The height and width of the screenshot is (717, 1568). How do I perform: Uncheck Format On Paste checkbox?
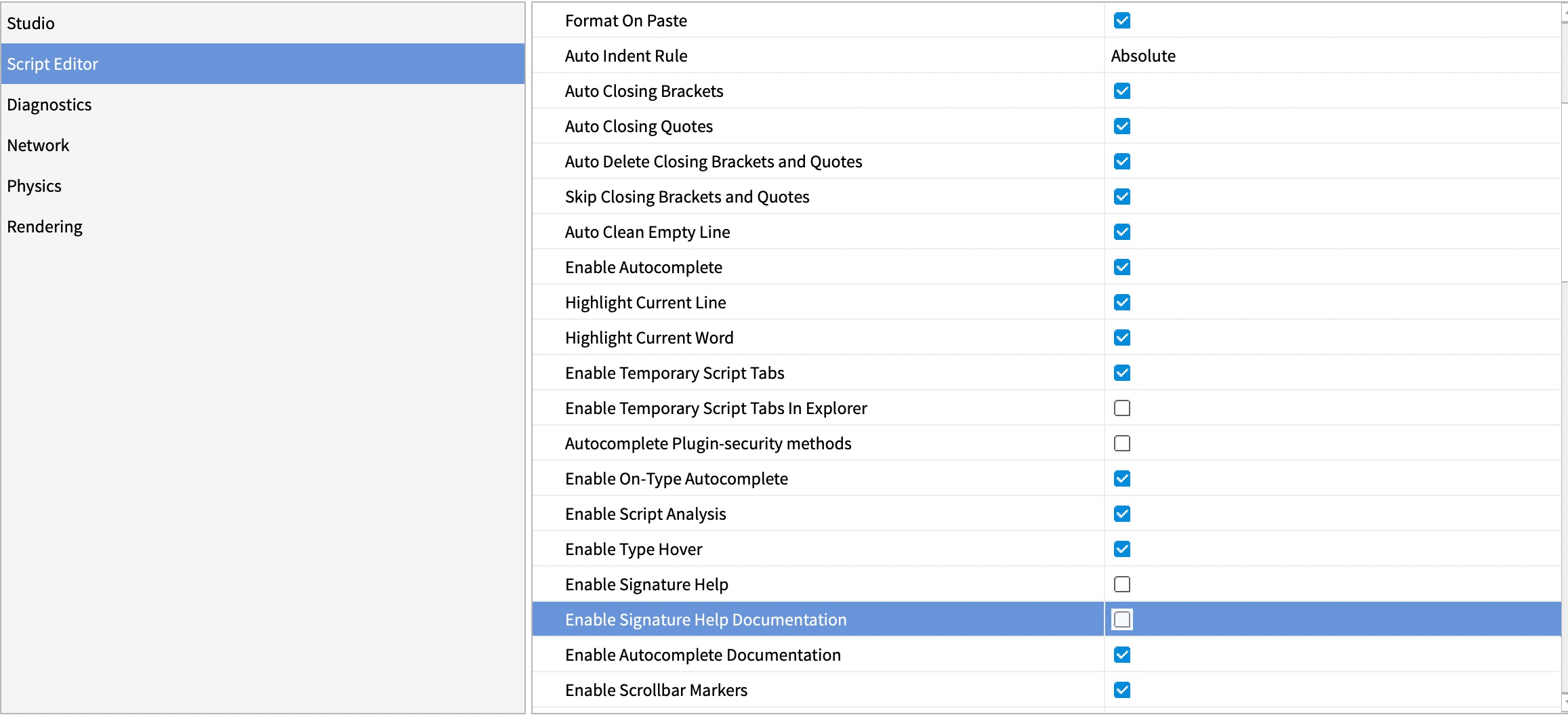pos(1122,20)
